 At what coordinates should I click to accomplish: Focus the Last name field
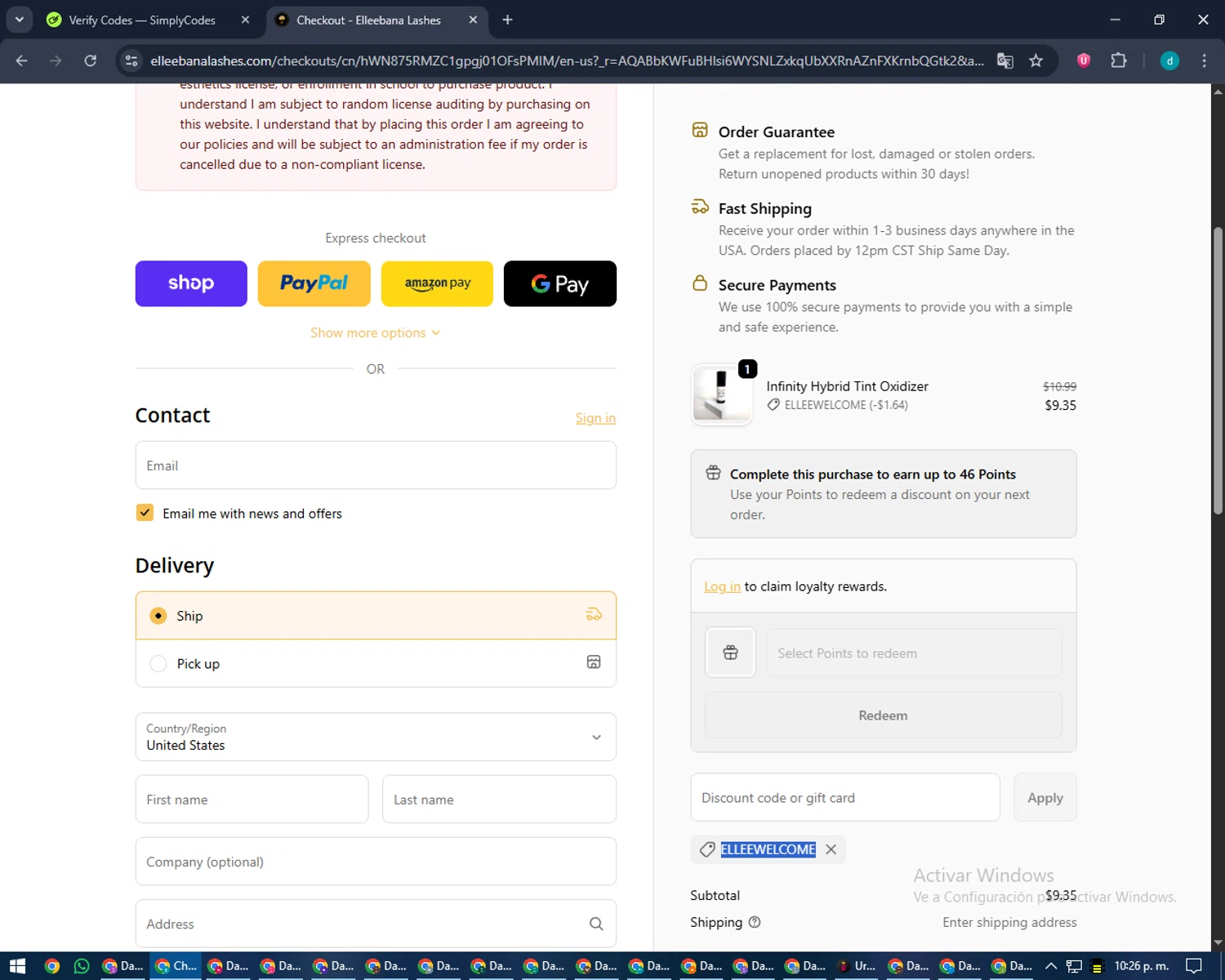(x=499, y=800)
